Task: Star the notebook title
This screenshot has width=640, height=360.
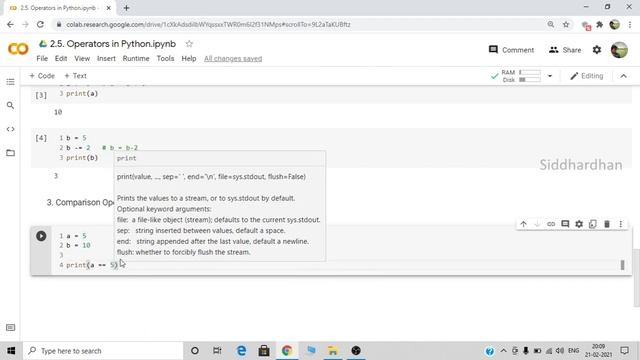Action: (189, 44)
